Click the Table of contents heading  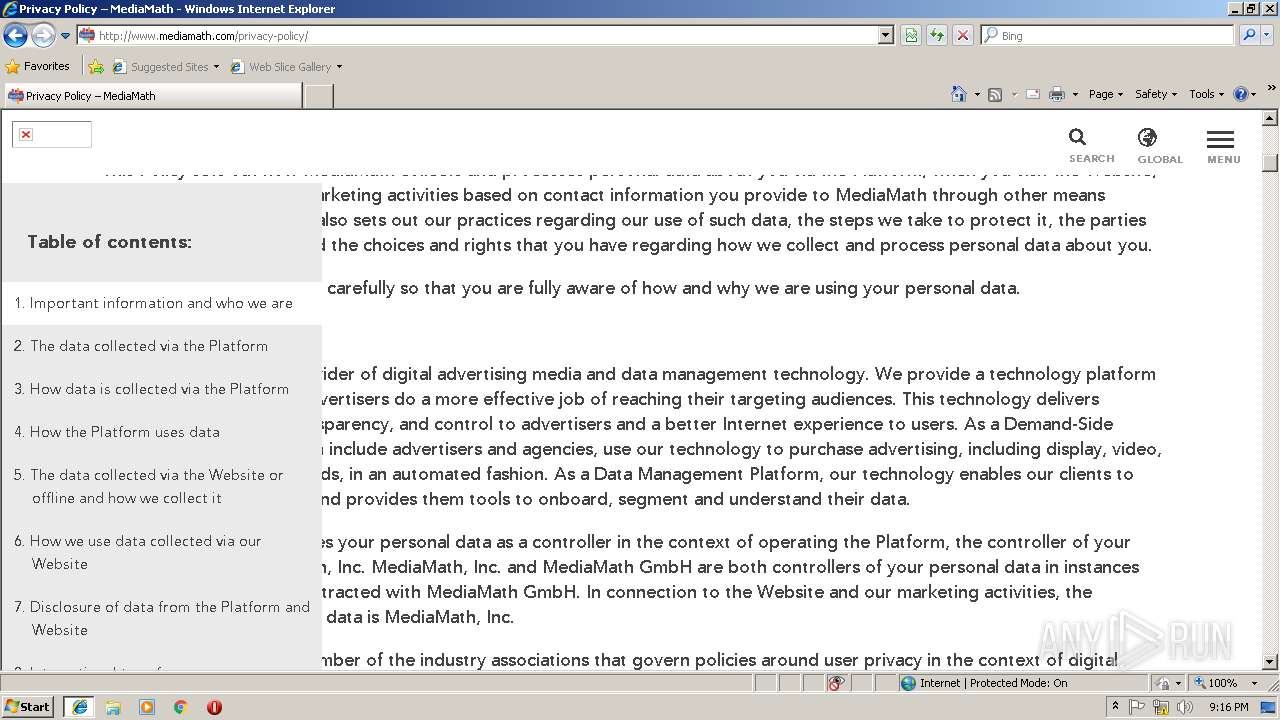tap(109, 242)
